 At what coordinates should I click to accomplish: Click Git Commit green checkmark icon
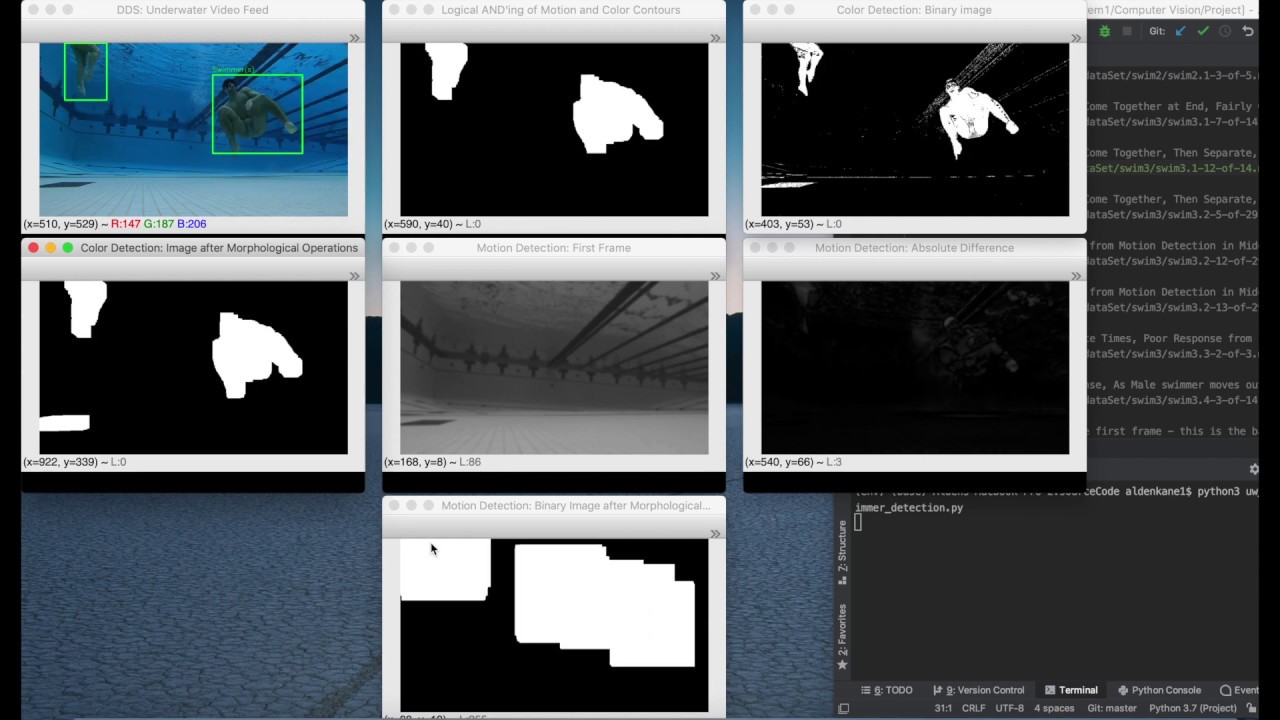point(1203,31)
